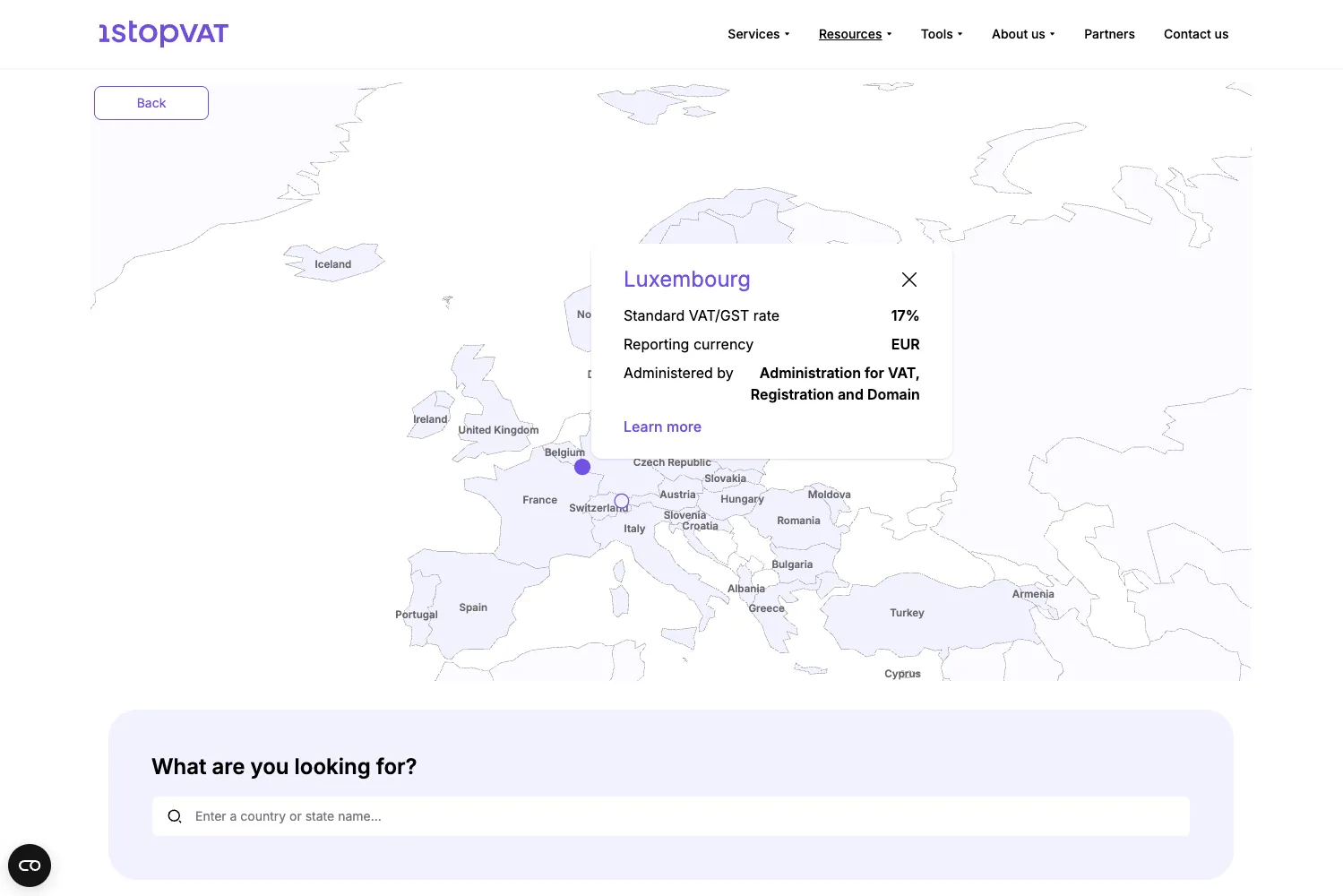Expand the Resources dropdown menu
The image size is (1343, 896).
click(x=855, y=34)
